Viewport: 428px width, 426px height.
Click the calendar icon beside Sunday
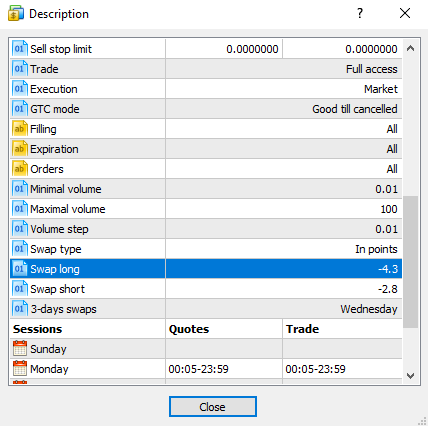pyautogui.click(x=20, y=348)
